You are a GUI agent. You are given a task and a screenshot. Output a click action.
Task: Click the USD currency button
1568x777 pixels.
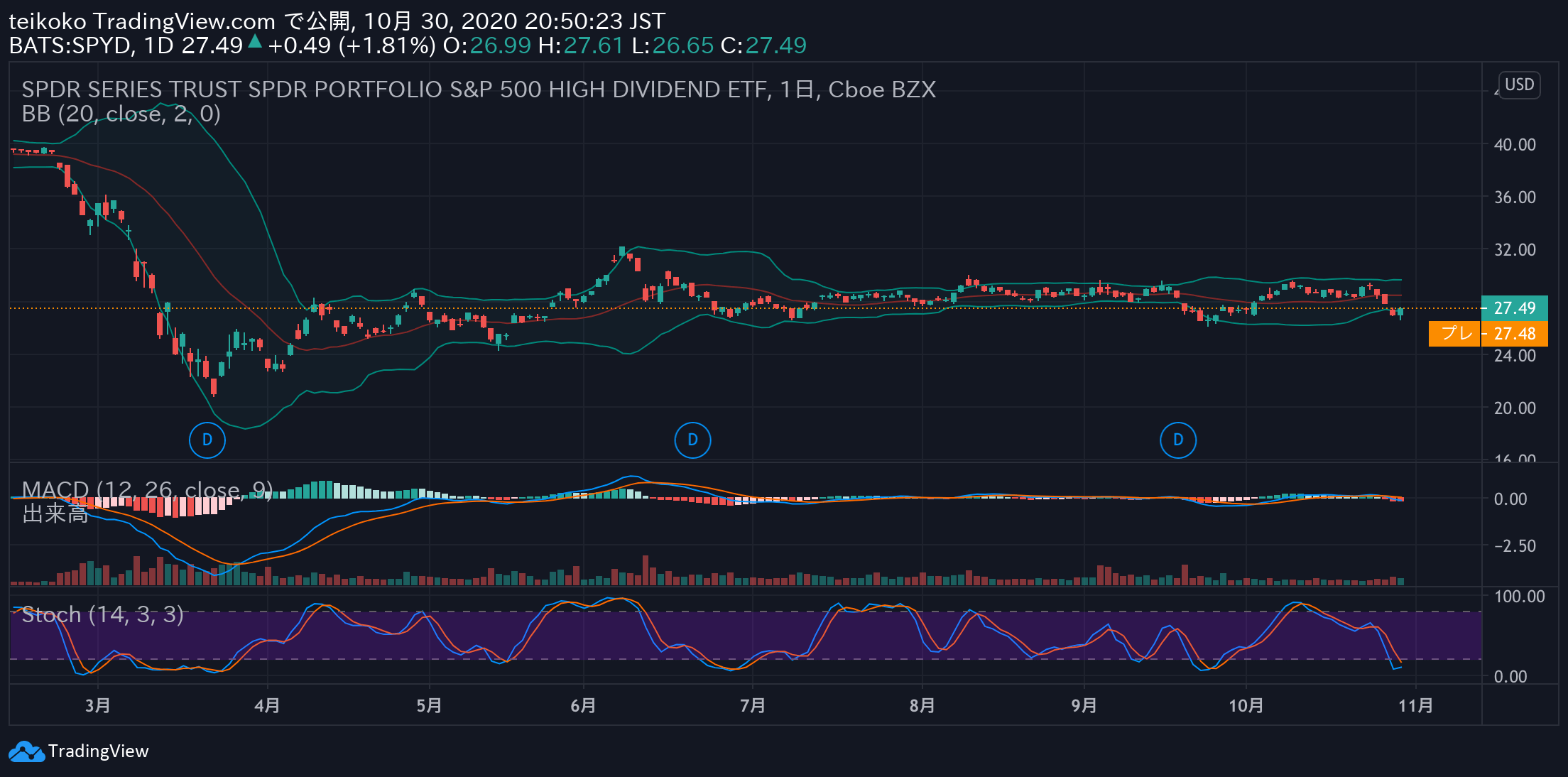[1519, 85]
